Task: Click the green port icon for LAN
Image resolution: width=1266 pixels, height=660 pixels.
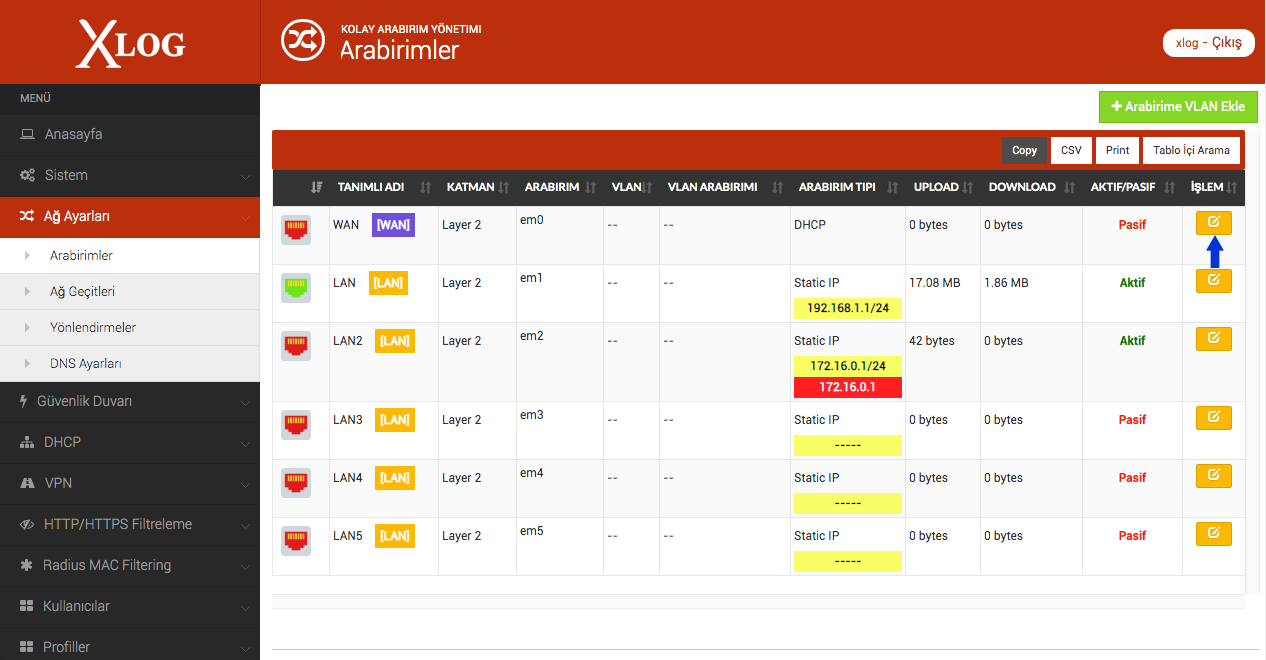Action: [296, 288]
